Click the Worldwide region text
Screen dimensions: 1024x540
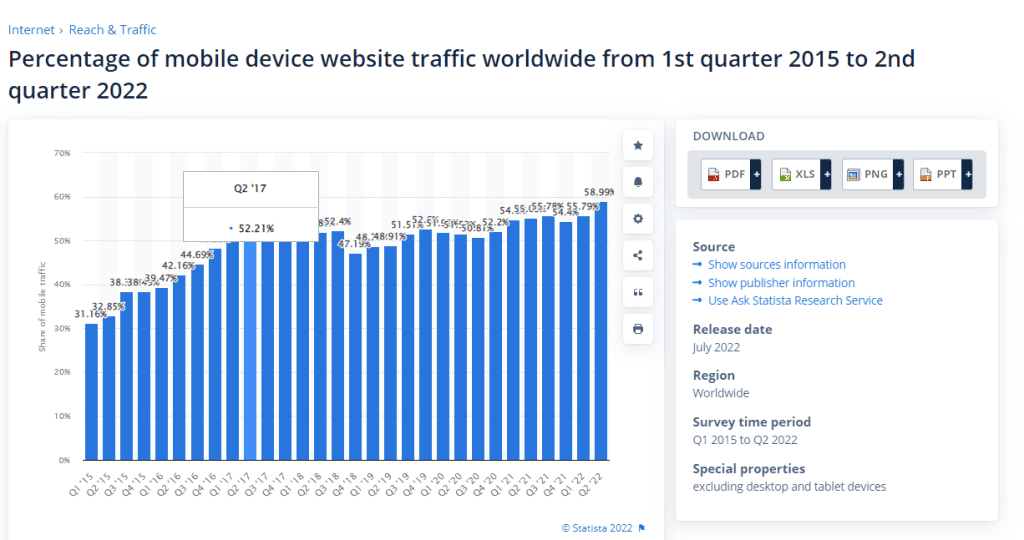point(721,393)
